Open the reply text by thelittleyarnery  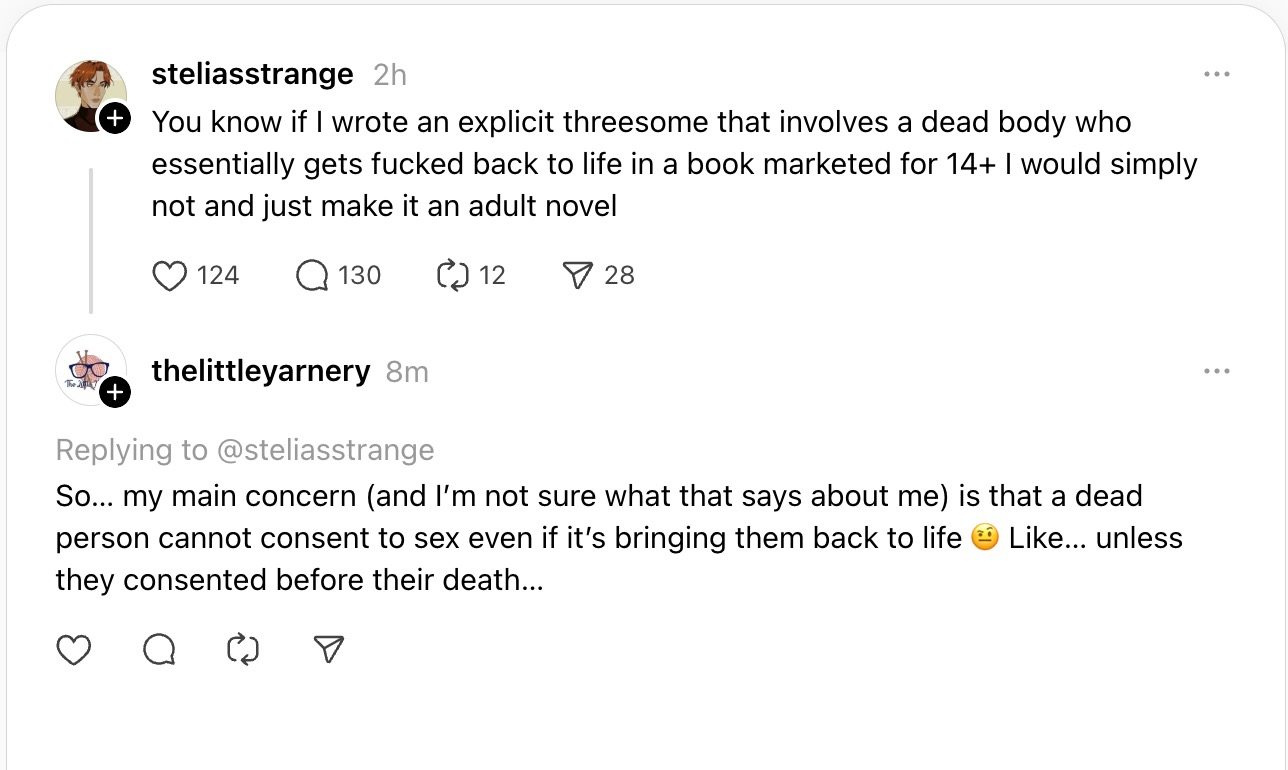[600, 538]
